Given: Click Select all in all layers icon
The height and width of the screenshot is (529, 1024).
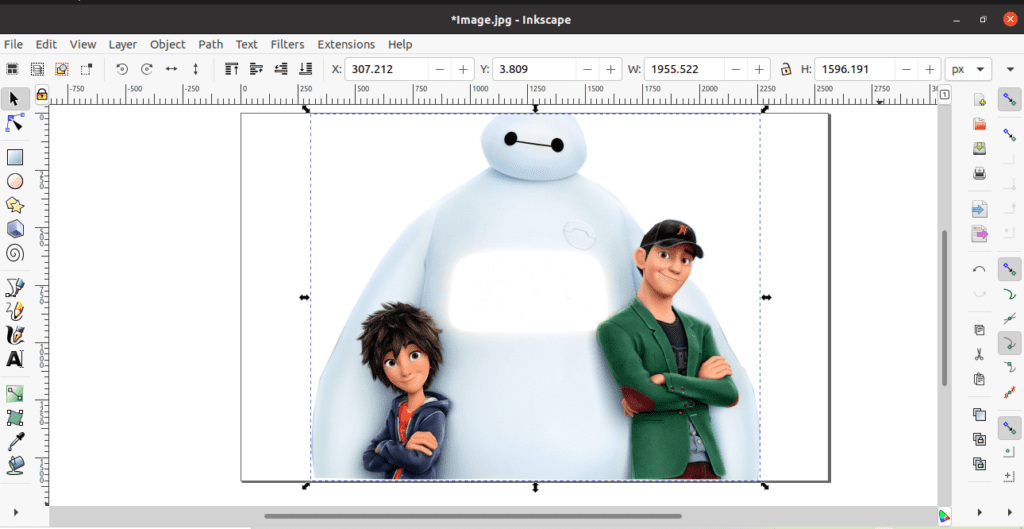Looking at the screenshot, I should pos(37,69).
